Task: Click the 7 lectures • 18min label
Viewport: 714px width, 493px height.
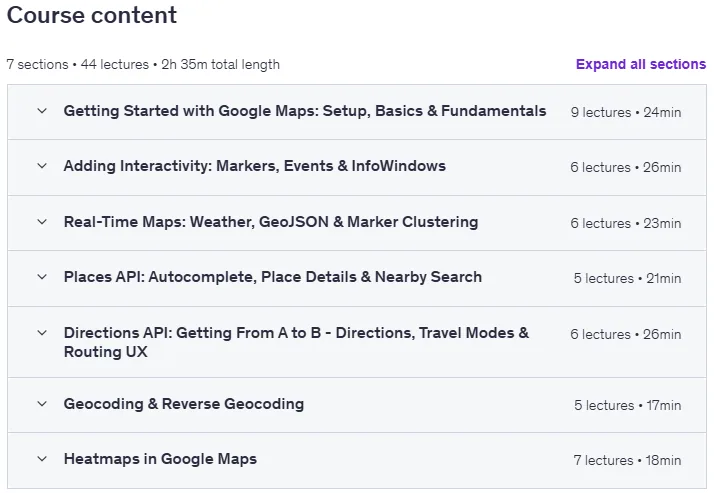Action: [x=627, y=460]
